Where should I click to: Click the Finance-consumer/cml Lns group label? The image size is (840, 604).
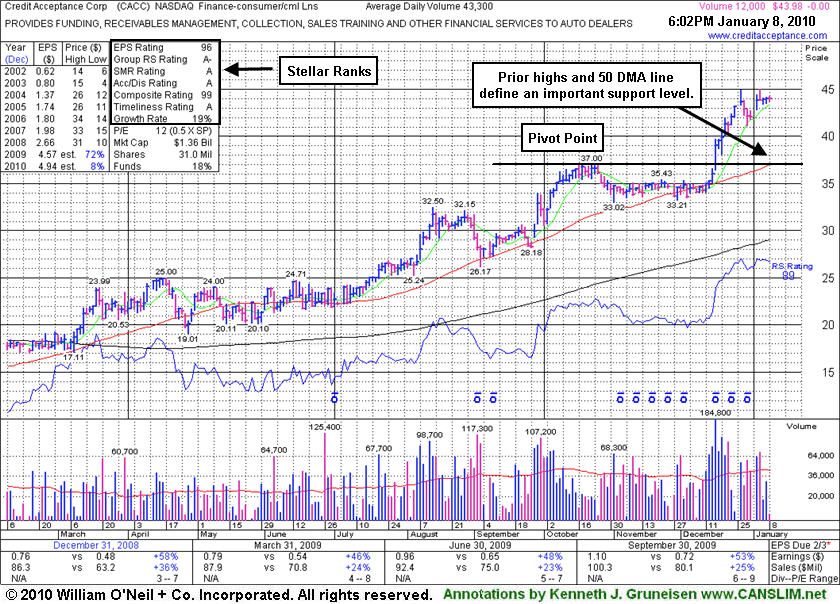[x=258, y=7]
